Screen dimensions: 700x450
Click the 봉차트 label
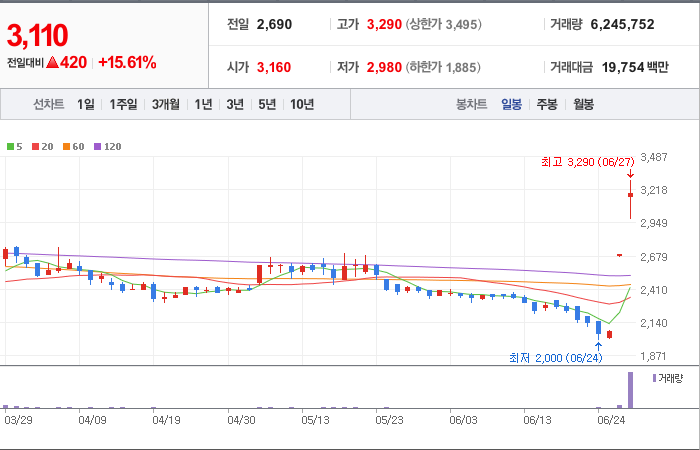point(471,104)
